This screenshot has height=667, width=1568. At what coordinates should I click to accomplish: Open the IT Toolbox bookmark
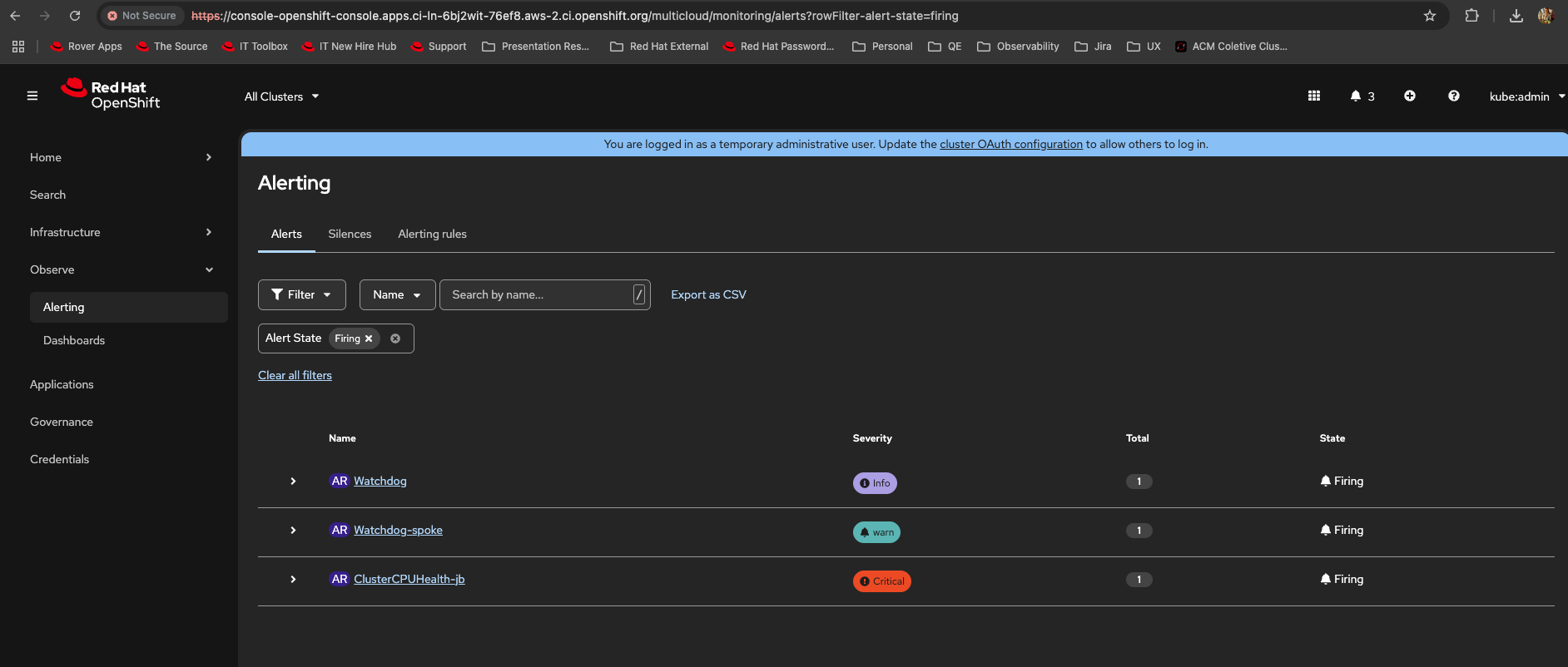[255, 47]
